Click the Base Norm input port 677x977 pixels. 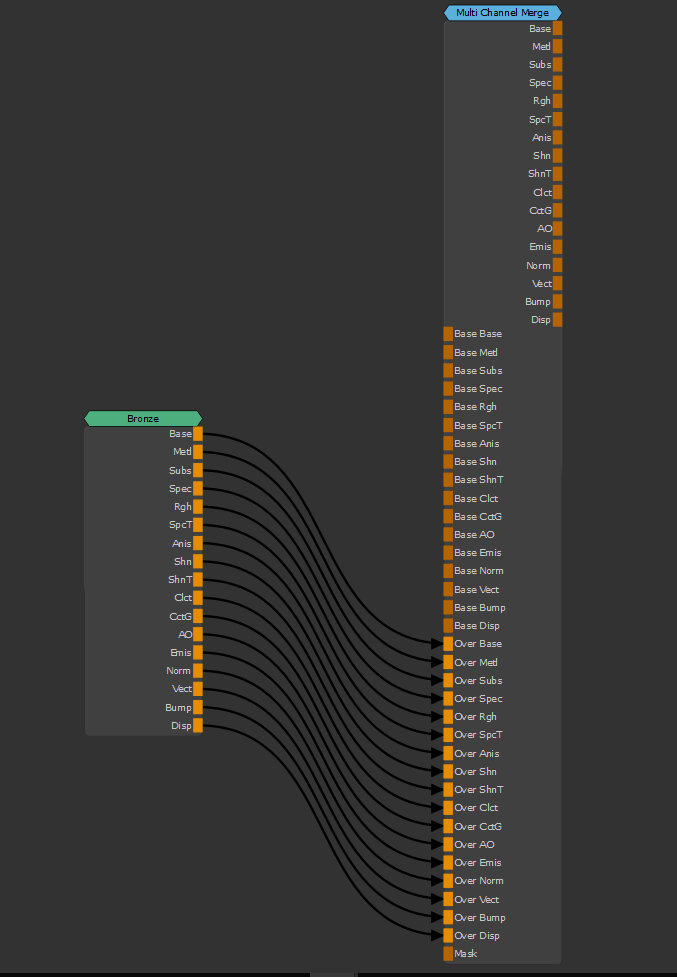tap(448, 571)
